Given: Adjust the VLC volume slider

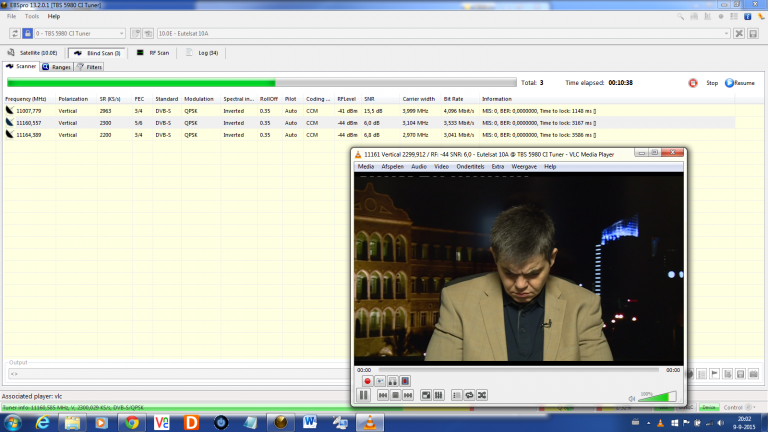Looking at the screenshot, I should tap(657, 397).
